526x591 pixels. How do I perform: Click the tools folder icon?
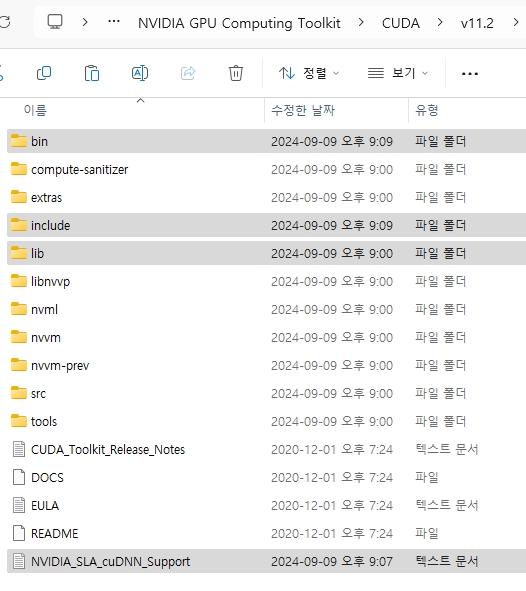[19, 421]
